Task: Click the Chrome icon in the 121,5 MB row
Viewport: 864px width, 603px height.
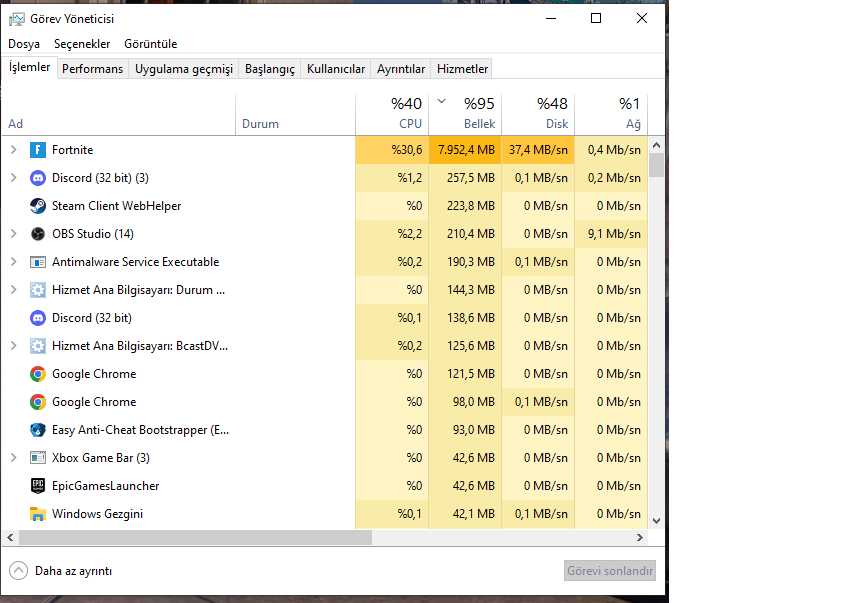Action: pos(37,374)
